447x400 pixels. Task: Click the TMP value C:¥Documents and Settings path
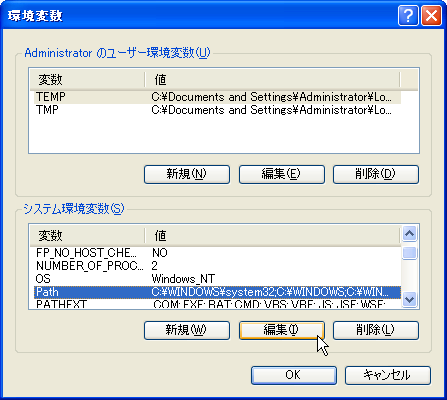[271, 110]
